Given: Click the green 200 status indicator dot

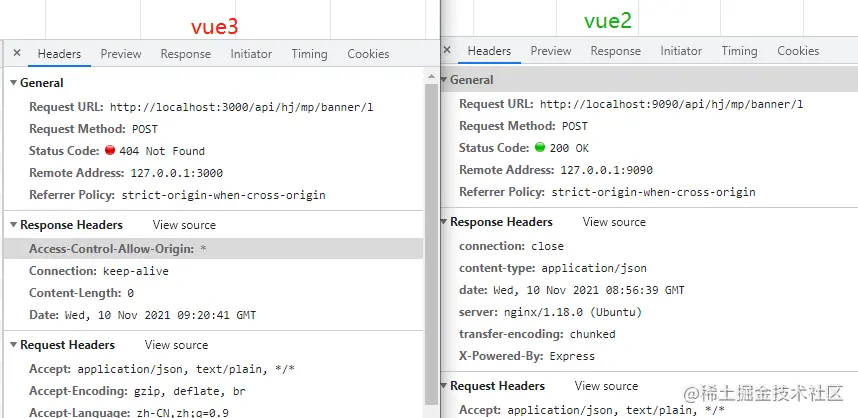Looking at the screenshot, I should 540,147.
